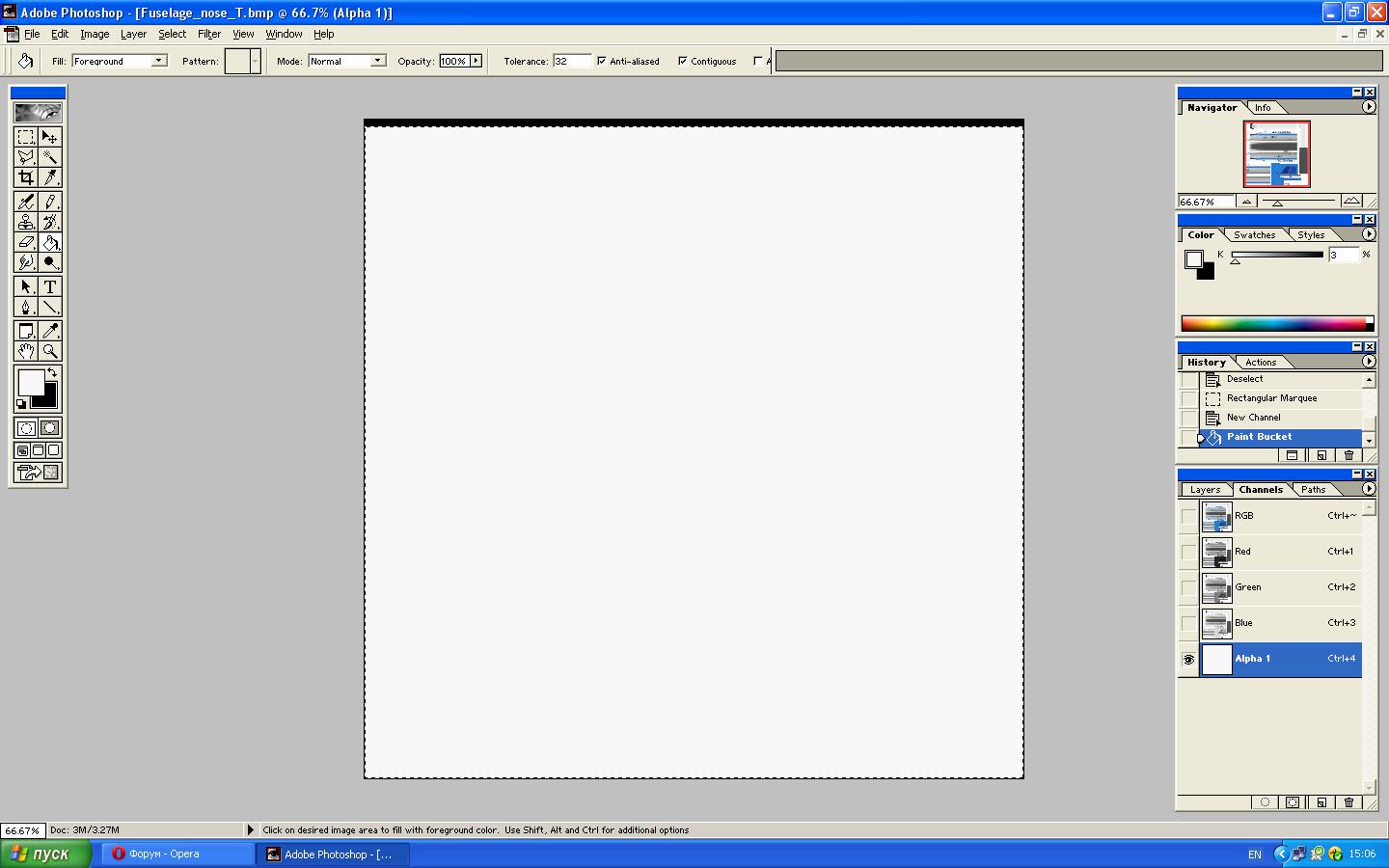Open the Navigator palette options menu
The width and height of the screenshot is (1389, 868).
pos(1368,107)
